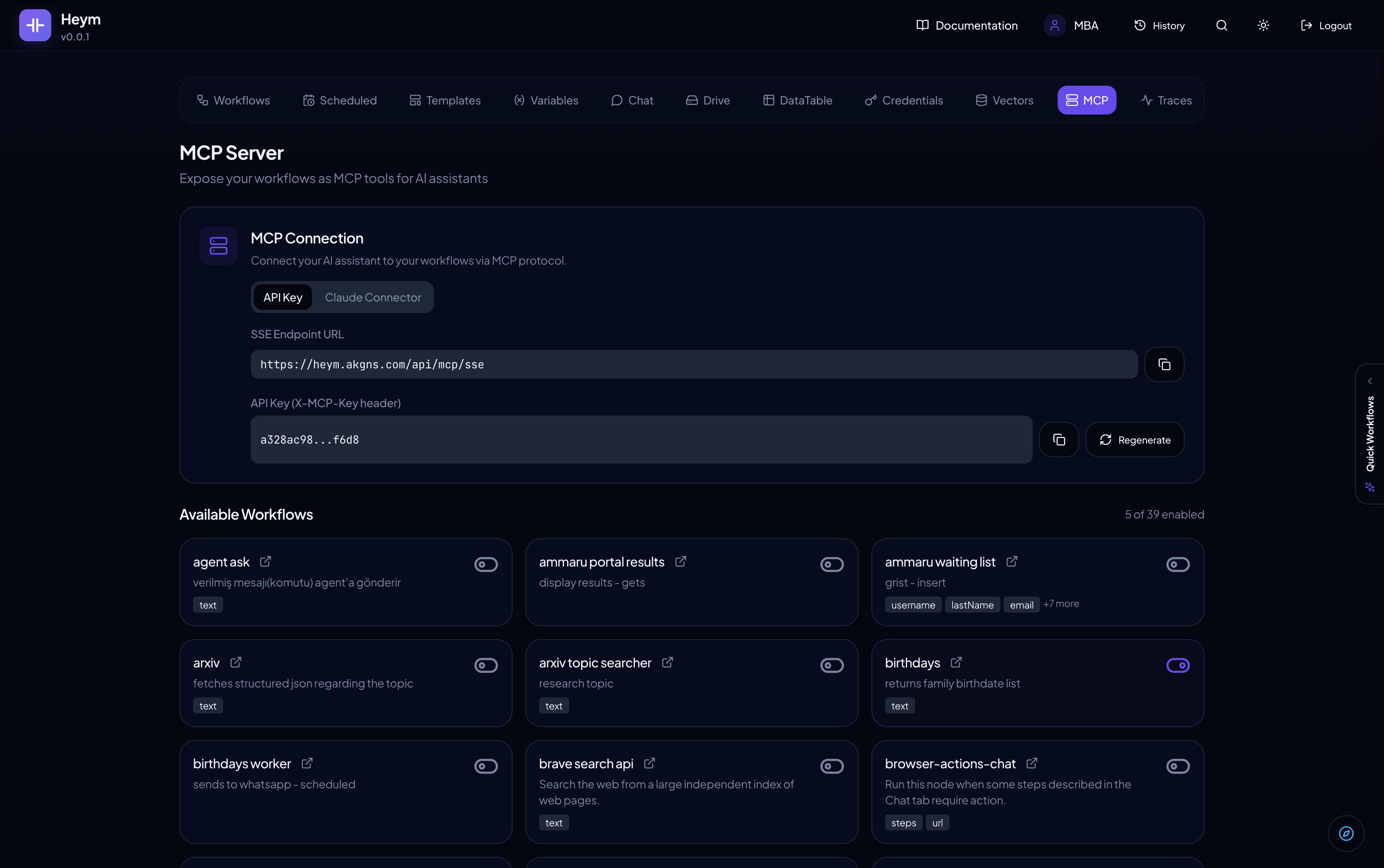This screenshot has height=868, width=1384.
Task: Open brave search api external link icon
Action: 649,764
